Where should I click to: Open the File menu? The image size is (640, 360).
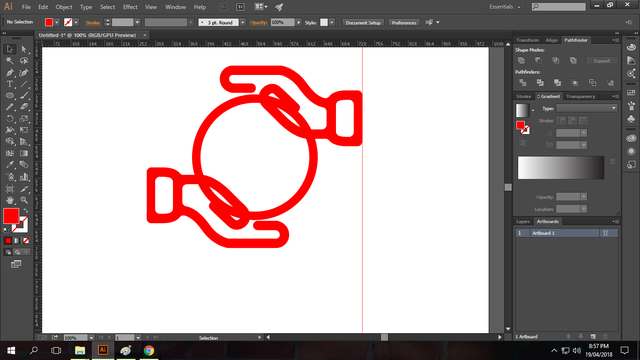click(x=26, y=7)
